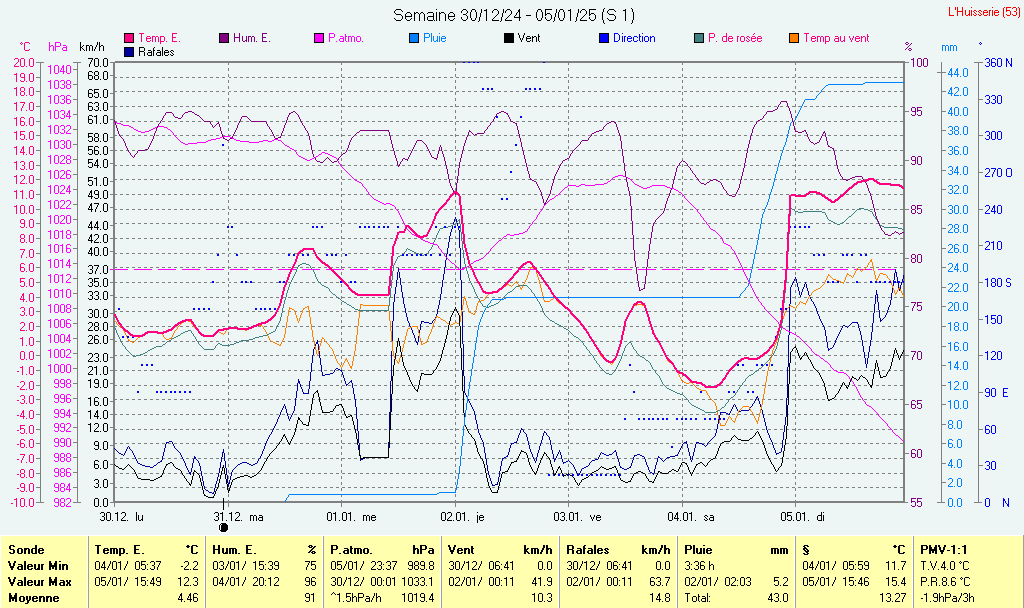Click the "T.V.4.0 °C" value
This screenshot has width=1024, height=608.
[x=945, y=566]
